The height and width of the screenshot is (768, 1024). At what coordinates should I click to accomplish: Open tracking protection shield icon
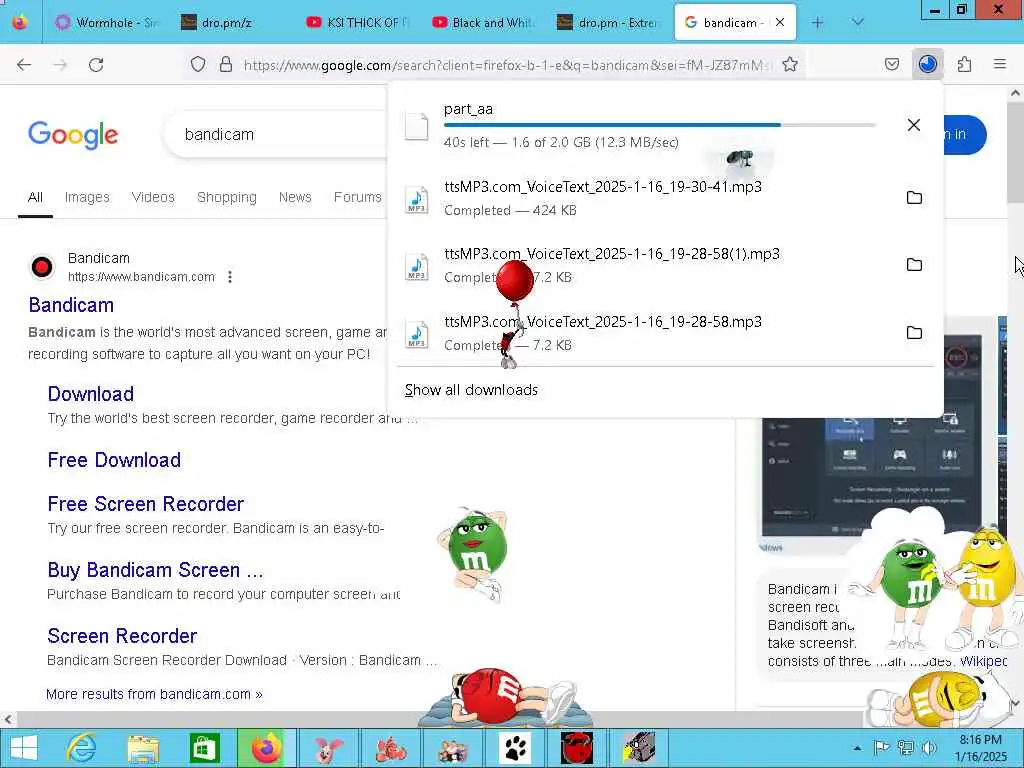pyautogui.click(x=198, y=64)
